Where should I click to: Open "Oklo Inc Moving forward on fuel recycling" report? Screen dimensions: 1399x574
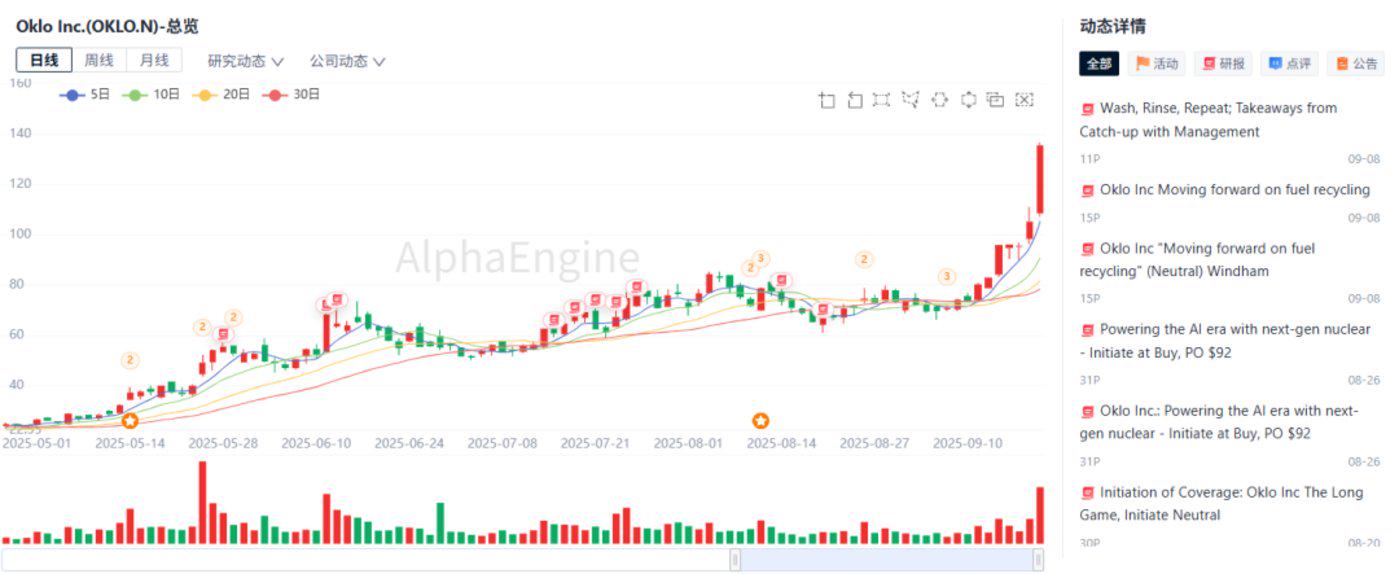[x=1234, y=190]
